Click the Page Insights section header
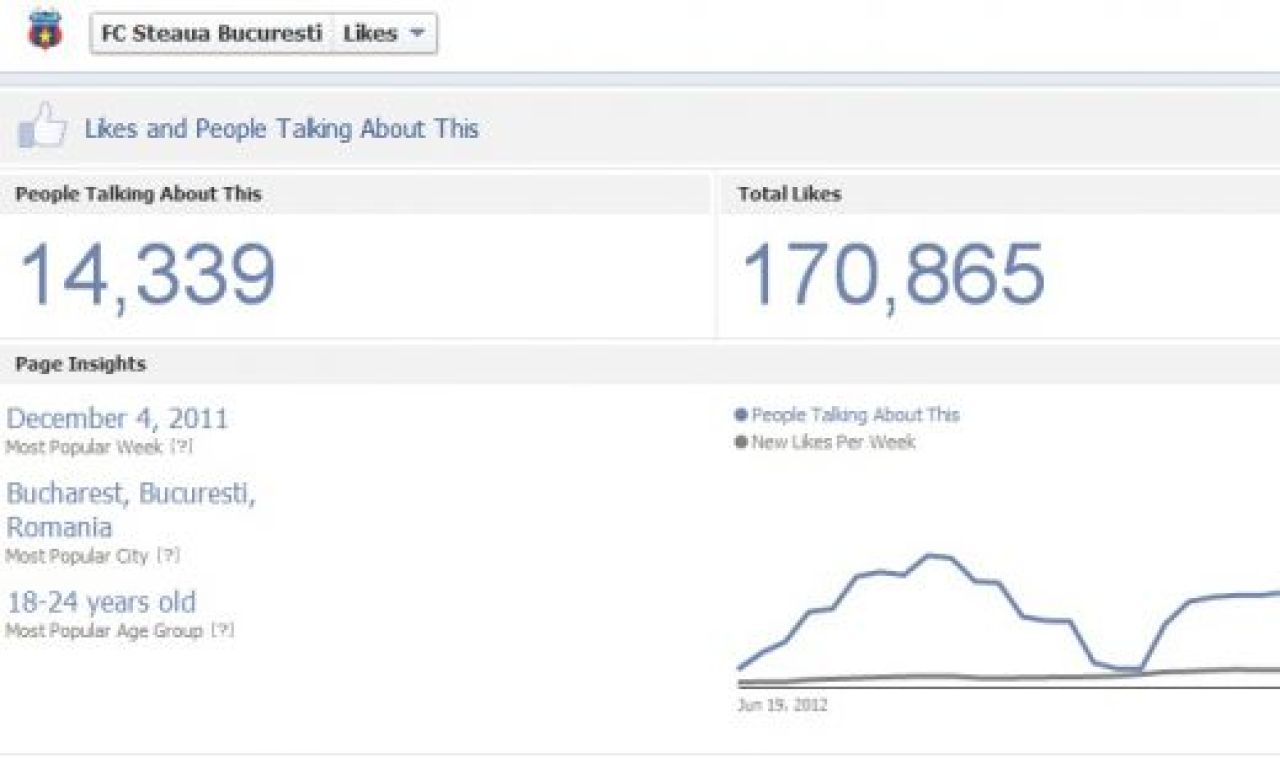The width and height of the screenshot is (1280, 758). point(81,364)
